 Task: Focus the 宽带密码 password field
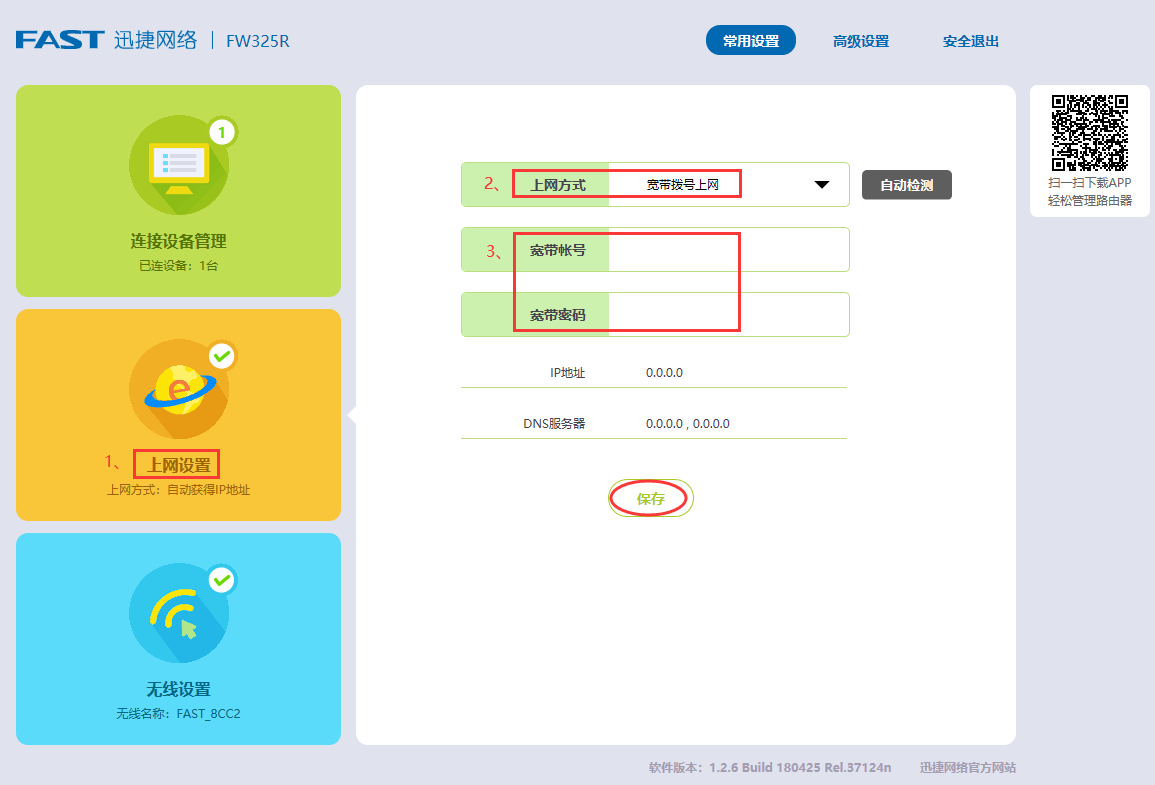pyautogui.click(x=727, y=315)
